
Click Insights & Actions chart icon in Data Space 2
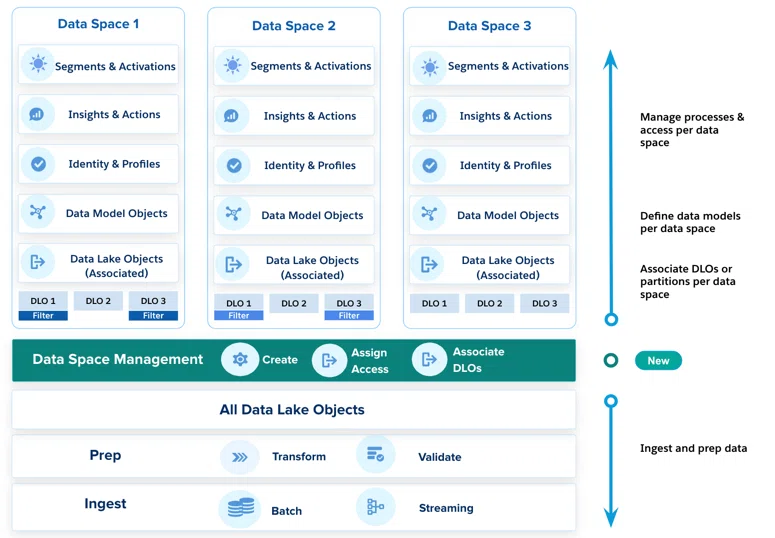232,116
